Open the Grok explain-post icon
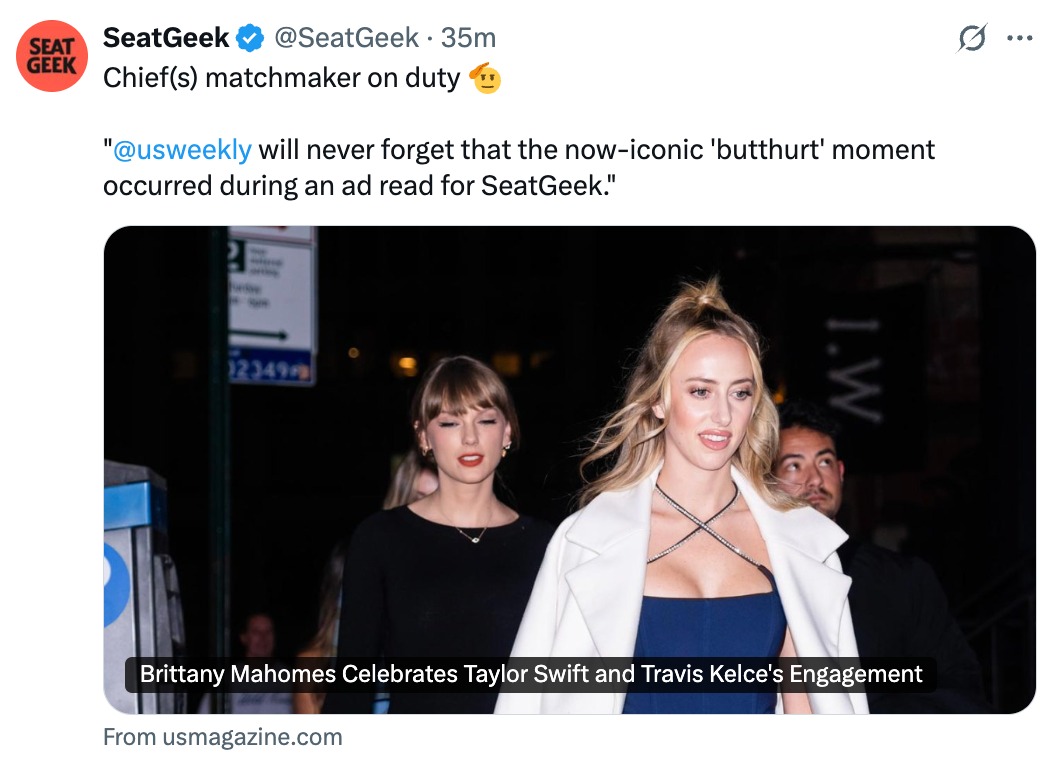The image size is (1056, 762). (971, 39)
